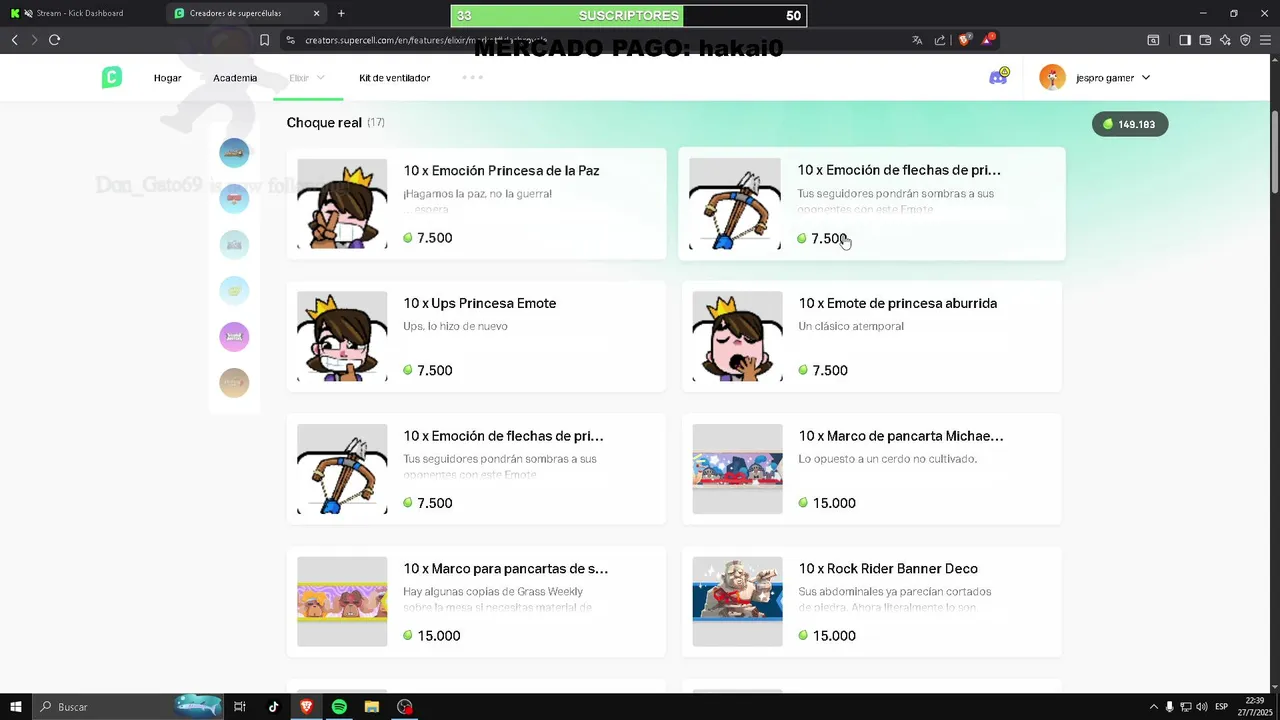Screen dimensions: 1280x720
Task: Toggle the browser sidebar panel icon
Action: [1185, 40]
